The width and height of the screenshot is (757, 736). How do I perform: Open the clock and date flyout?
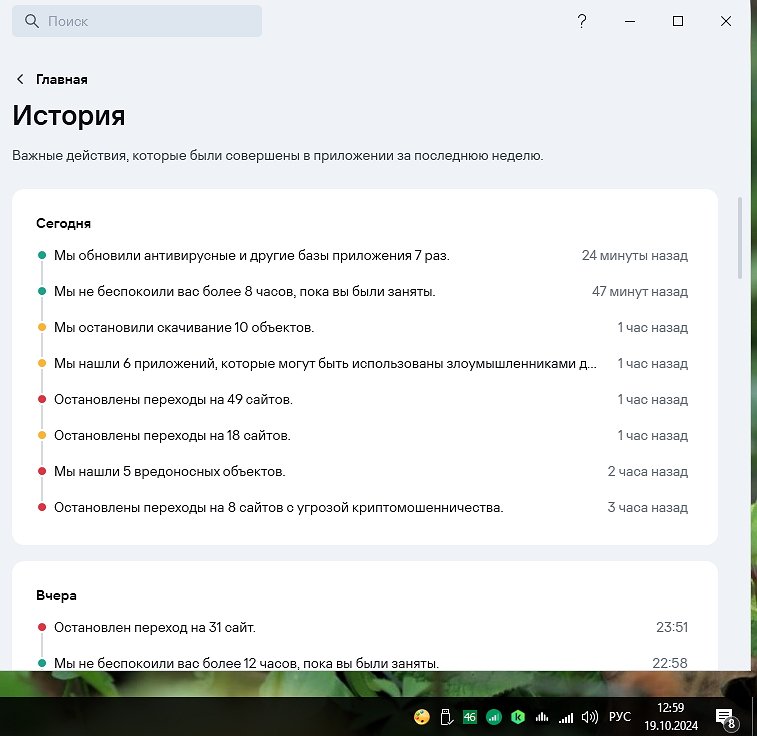(672, 716)
